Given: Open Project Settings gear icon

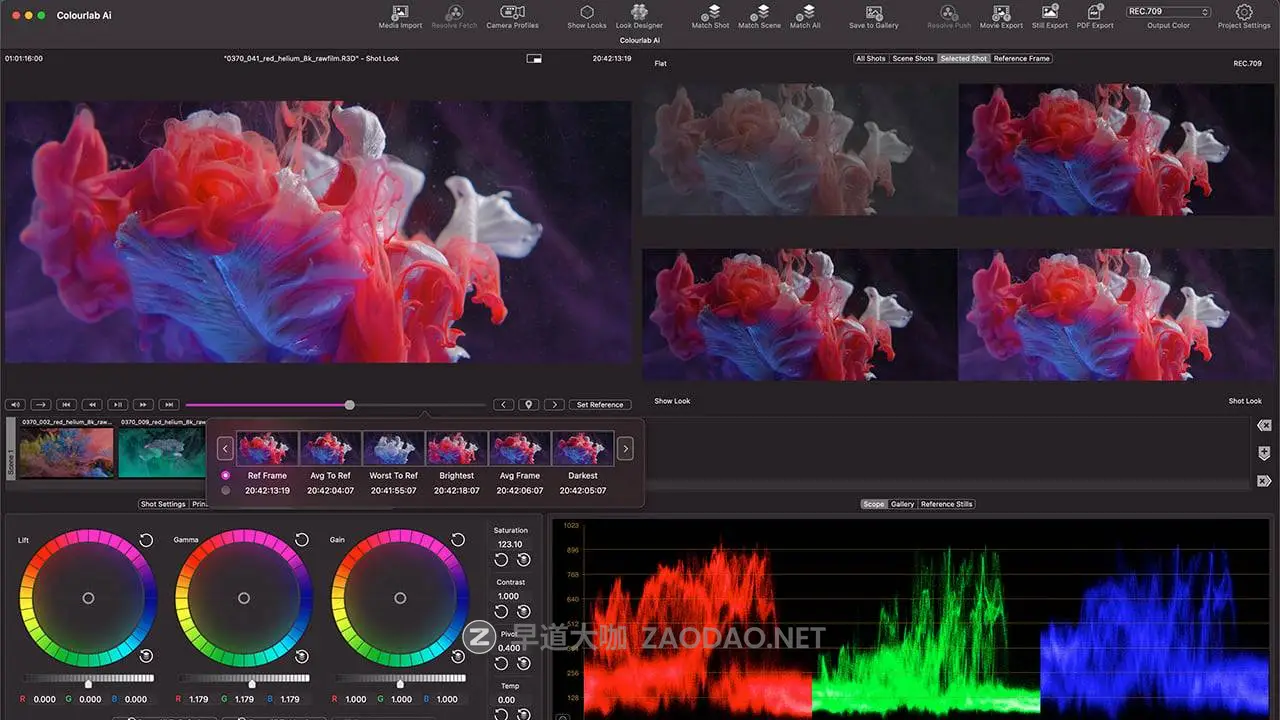Looking at the screenshot, I should coord(1244,13).
